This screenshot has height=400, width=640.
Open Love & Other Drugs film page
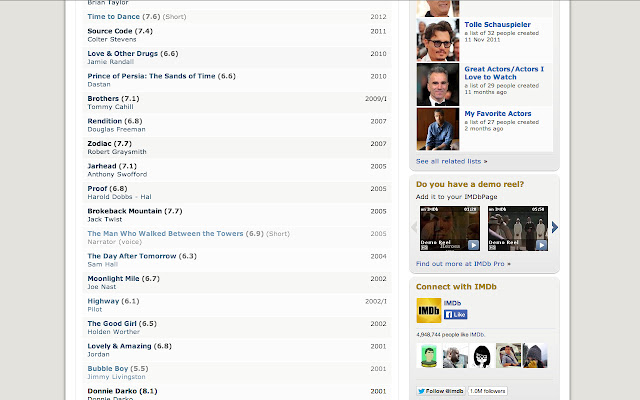(122, 53)
